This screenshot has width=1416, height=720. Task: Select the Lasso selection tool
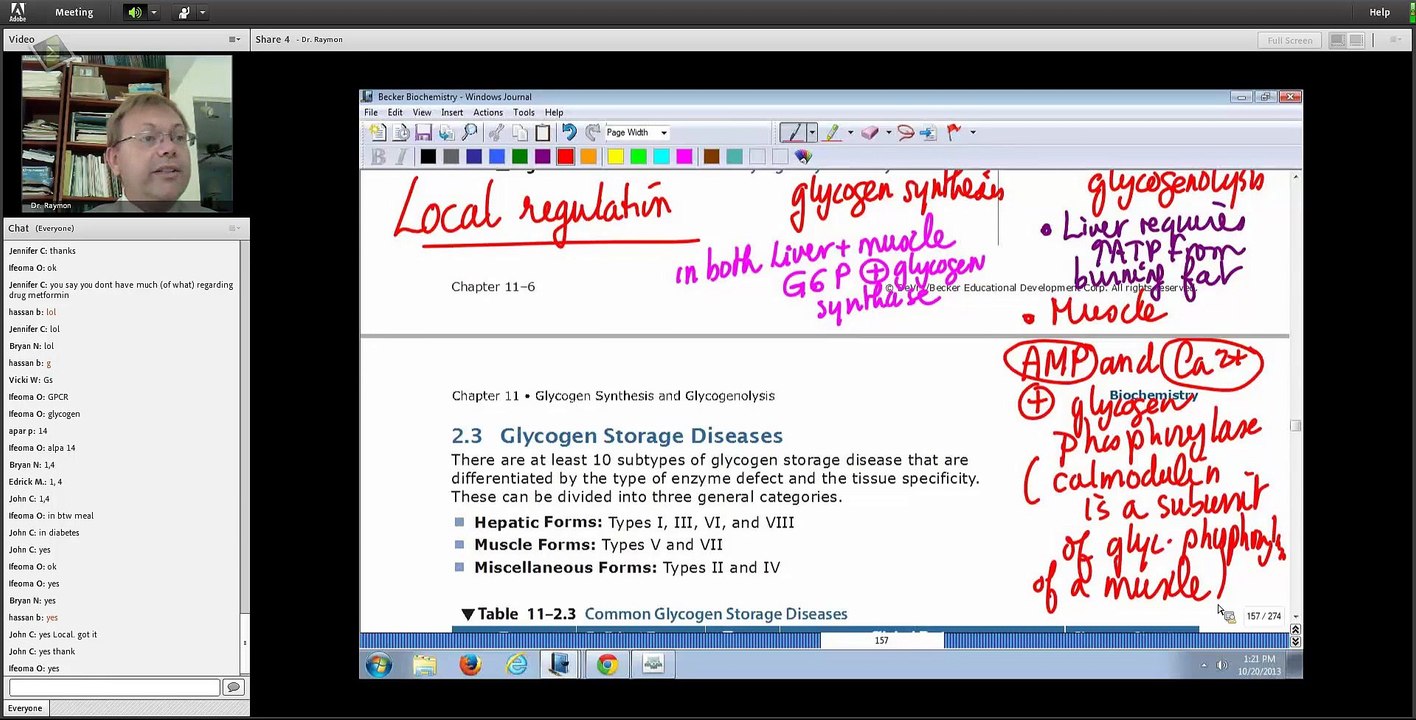[906, 132]
